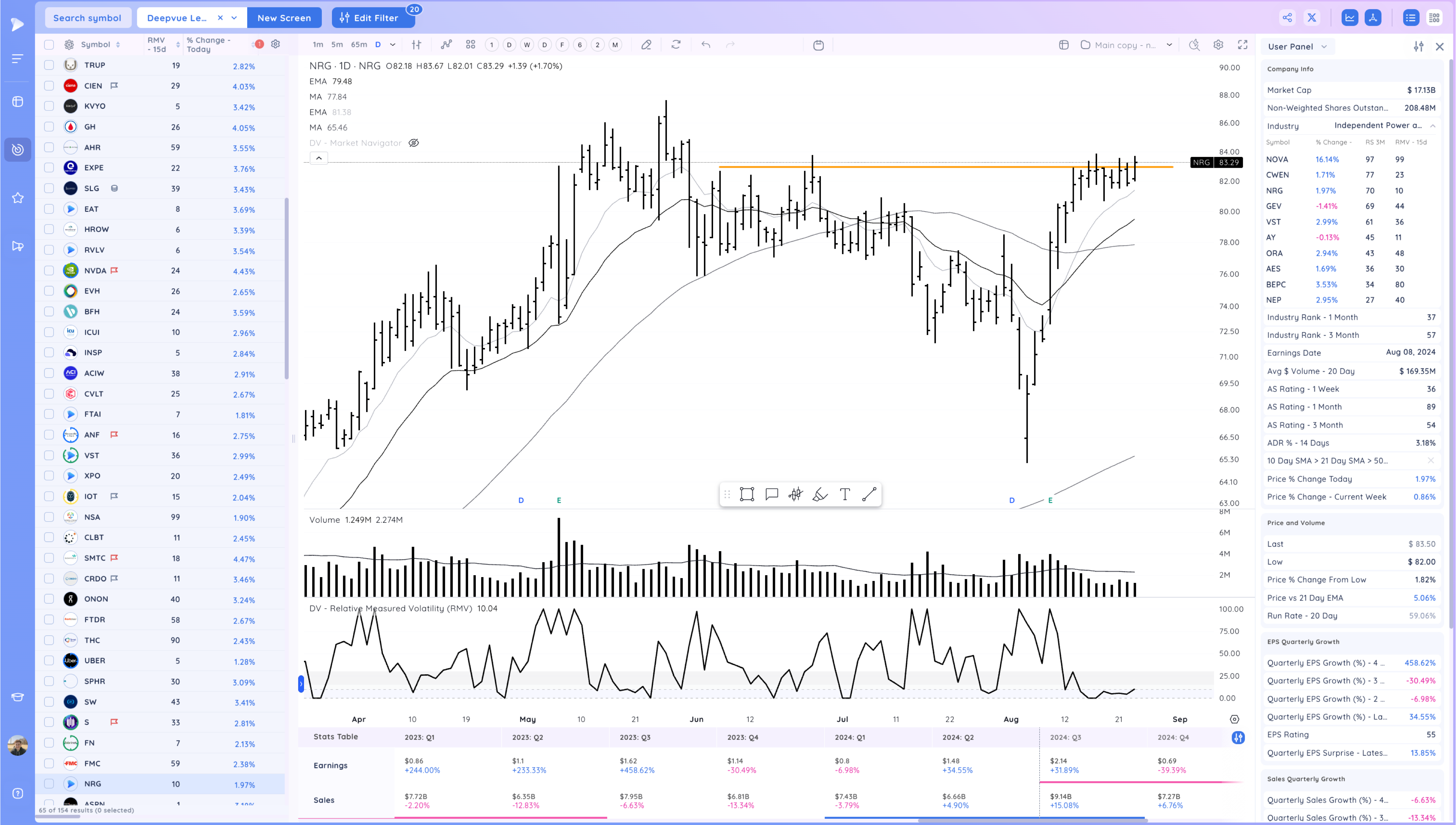Open the indicators adjustment sliders icon
Screen dimensions: 1456x825
[x=416, y=45]
